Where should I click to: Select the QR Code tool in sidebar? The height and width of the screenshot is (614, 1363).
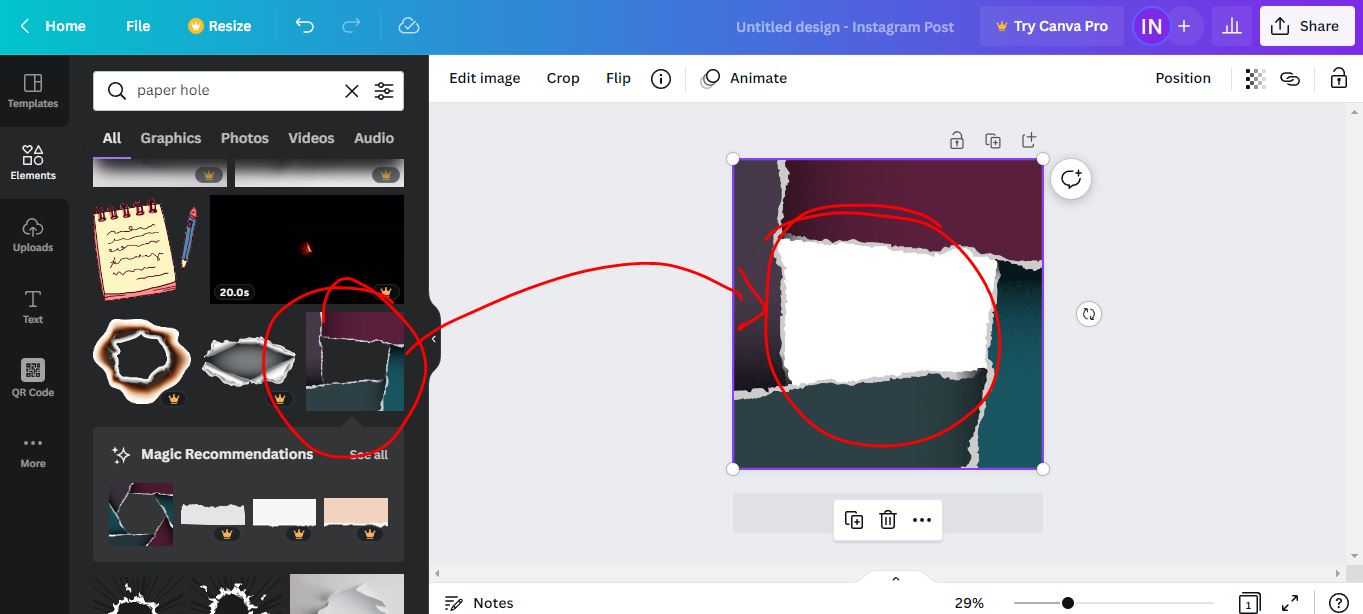[33, 377]
